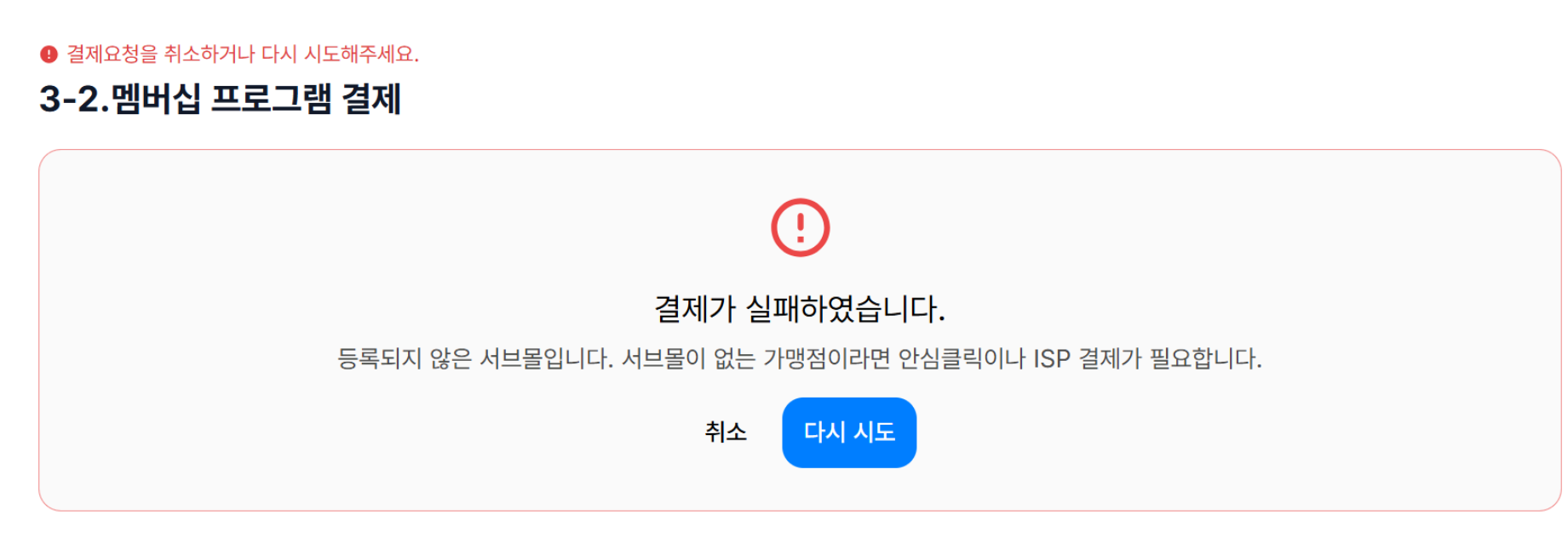This screenshot has width=1568, height=538.
Task: Dismiss the payment error using 취소
Action: 726,432
